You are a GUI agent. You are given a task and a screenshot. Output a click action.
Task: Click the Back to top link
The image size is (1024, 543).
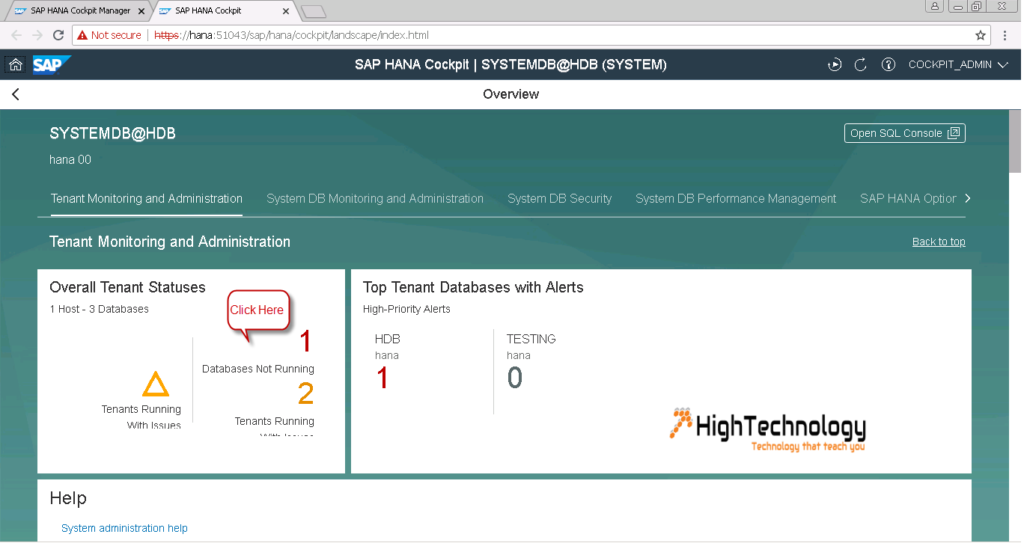(938, 242)
